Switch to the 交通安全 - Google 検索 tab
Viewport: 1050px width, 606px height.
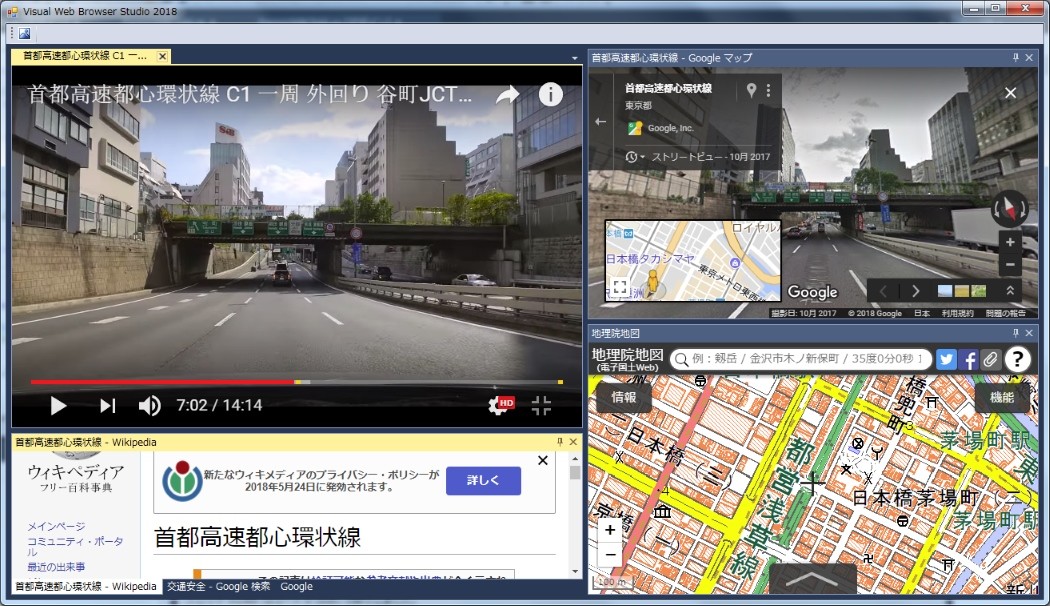click(218, 587)
